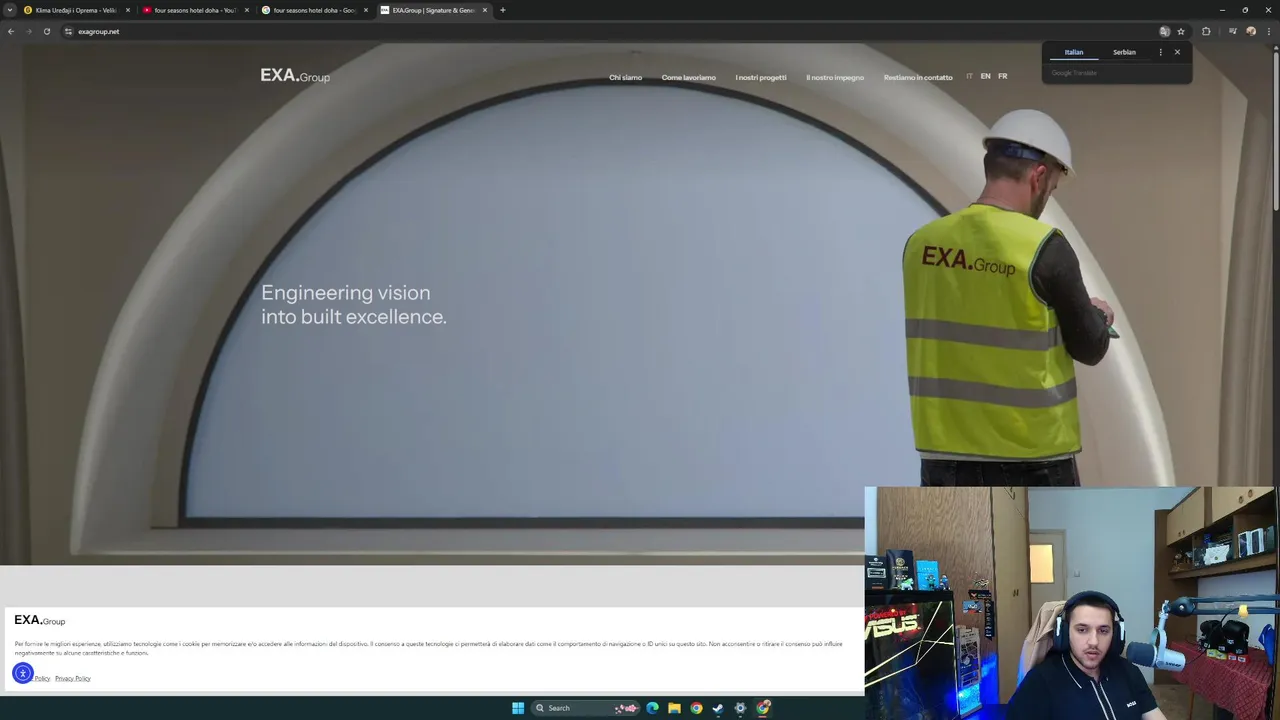Open the Chi siamo menu item
The width and height of the screenshot is (1280, 720).
(626, 77)
